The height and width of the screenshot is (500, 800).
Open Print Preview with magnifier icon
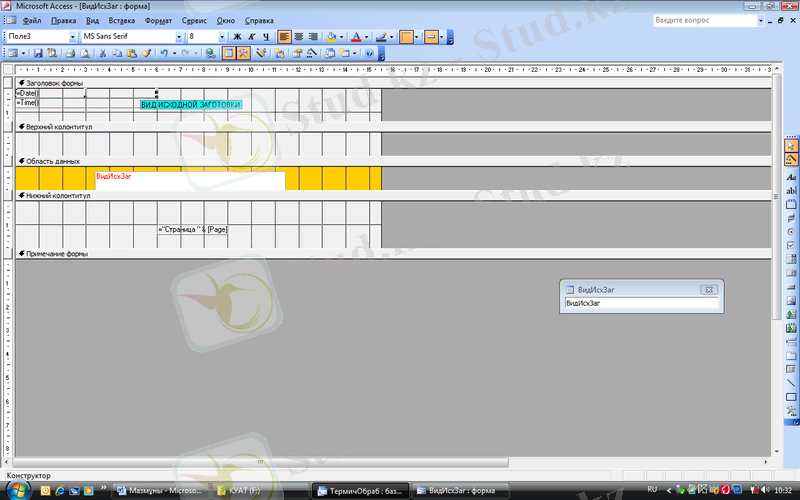click(x=85, y=53)
